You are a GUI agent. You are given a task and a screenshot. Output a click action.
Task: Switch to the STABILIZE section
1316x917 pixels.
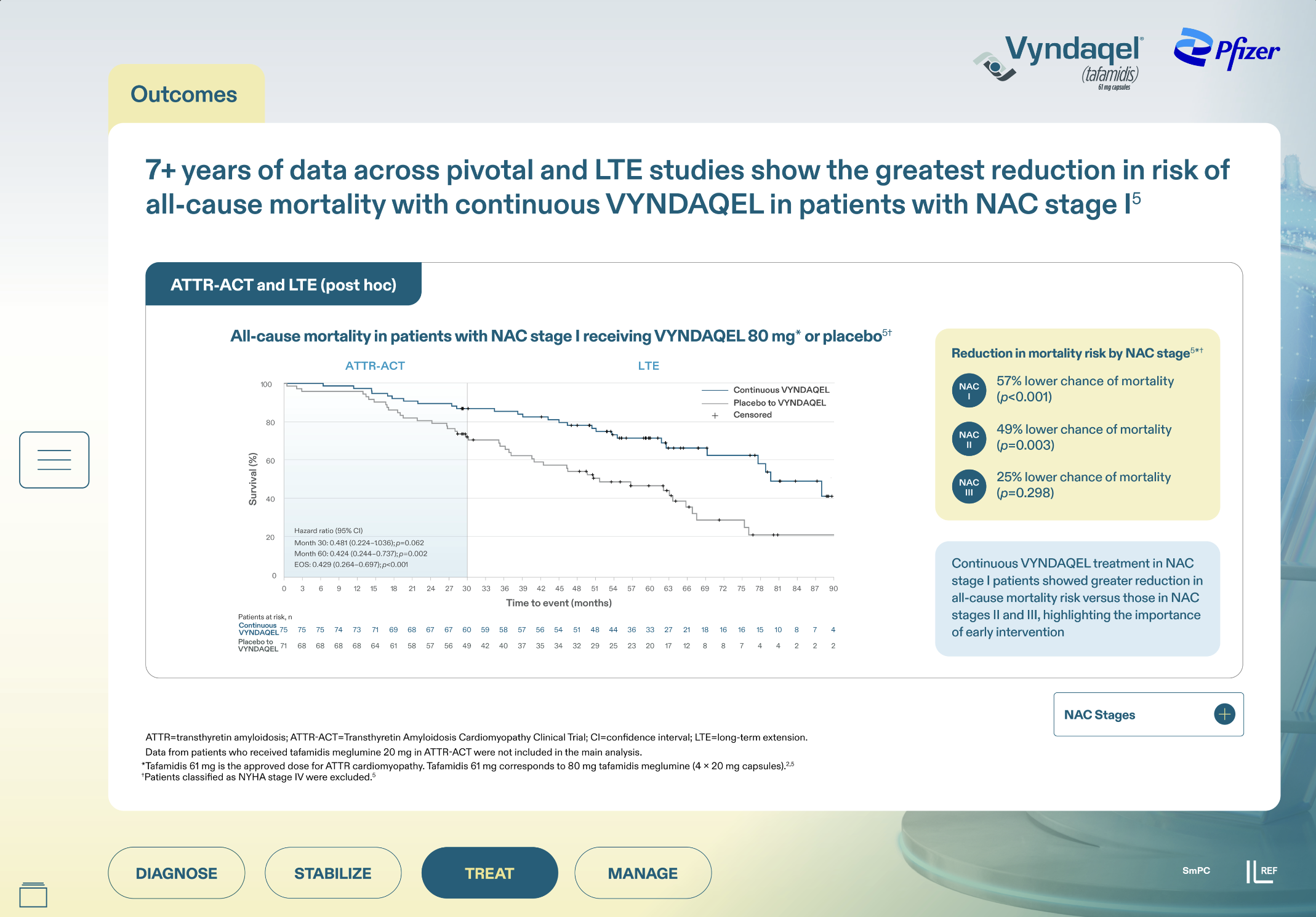(332, 873)
